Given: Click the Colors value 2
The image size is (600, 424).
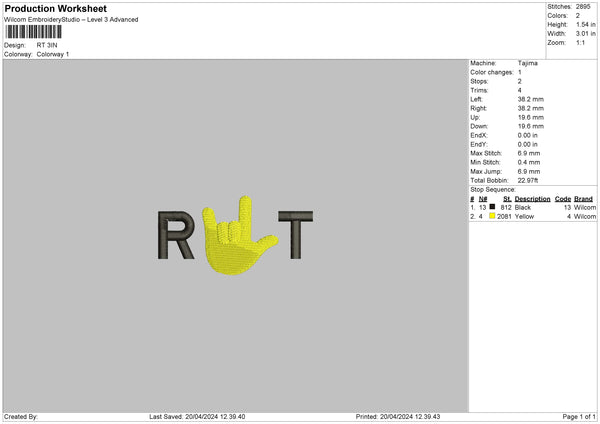Looking at the screenshot, I should tap(578, 16).
